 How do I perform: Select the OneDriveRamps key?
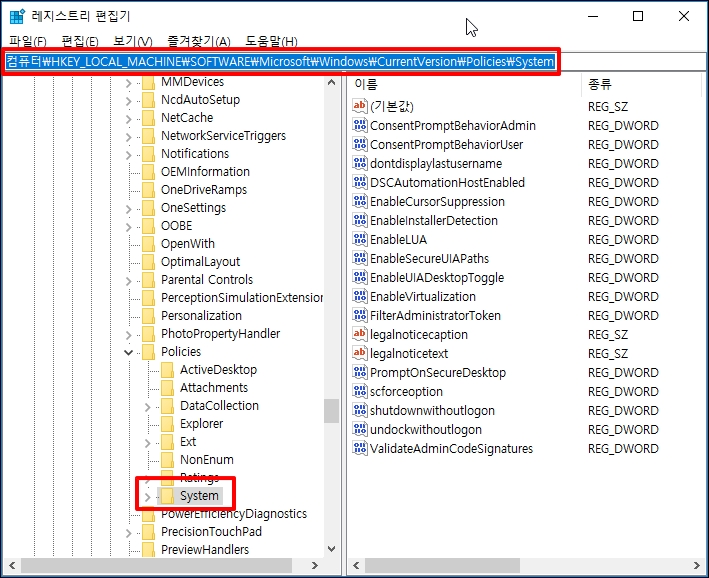coord(204,190)
